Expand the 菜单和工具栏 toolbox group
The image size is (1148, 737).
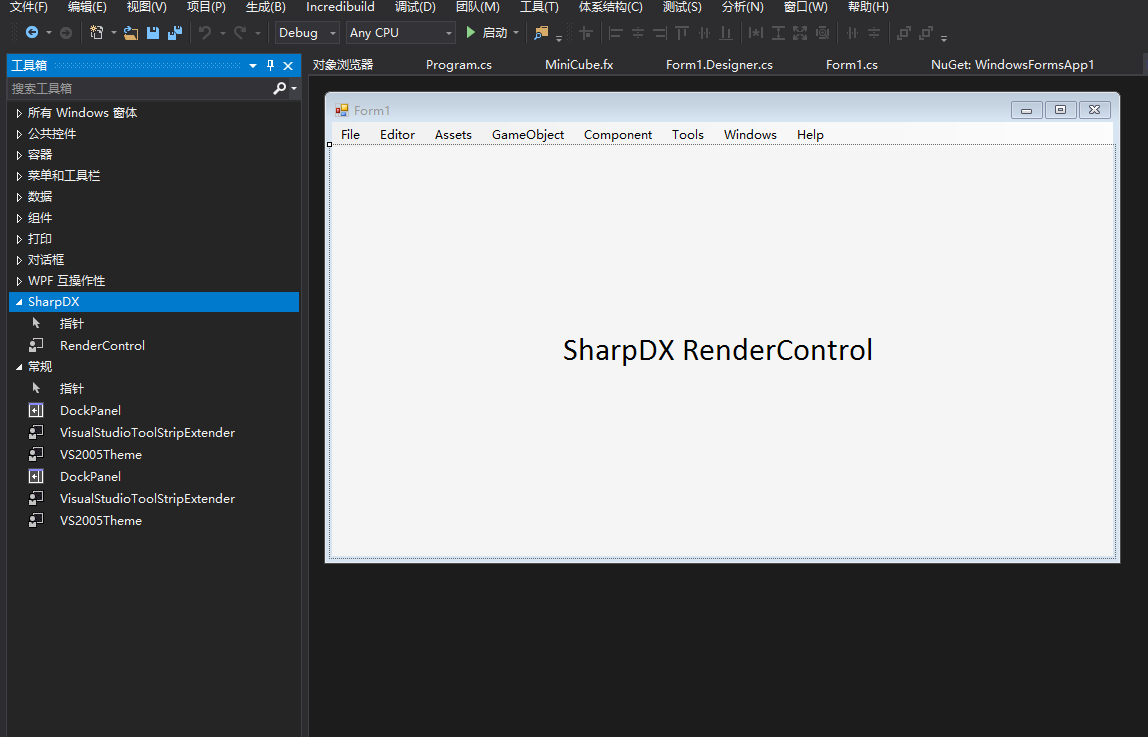tap(19, 176)
